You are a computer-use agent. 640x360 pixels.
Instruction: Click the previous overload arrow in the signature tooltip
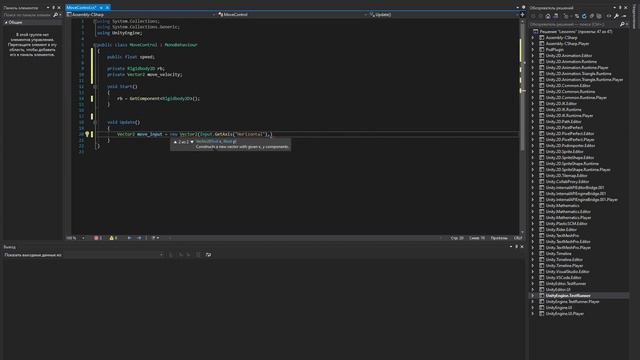(176, 142)
